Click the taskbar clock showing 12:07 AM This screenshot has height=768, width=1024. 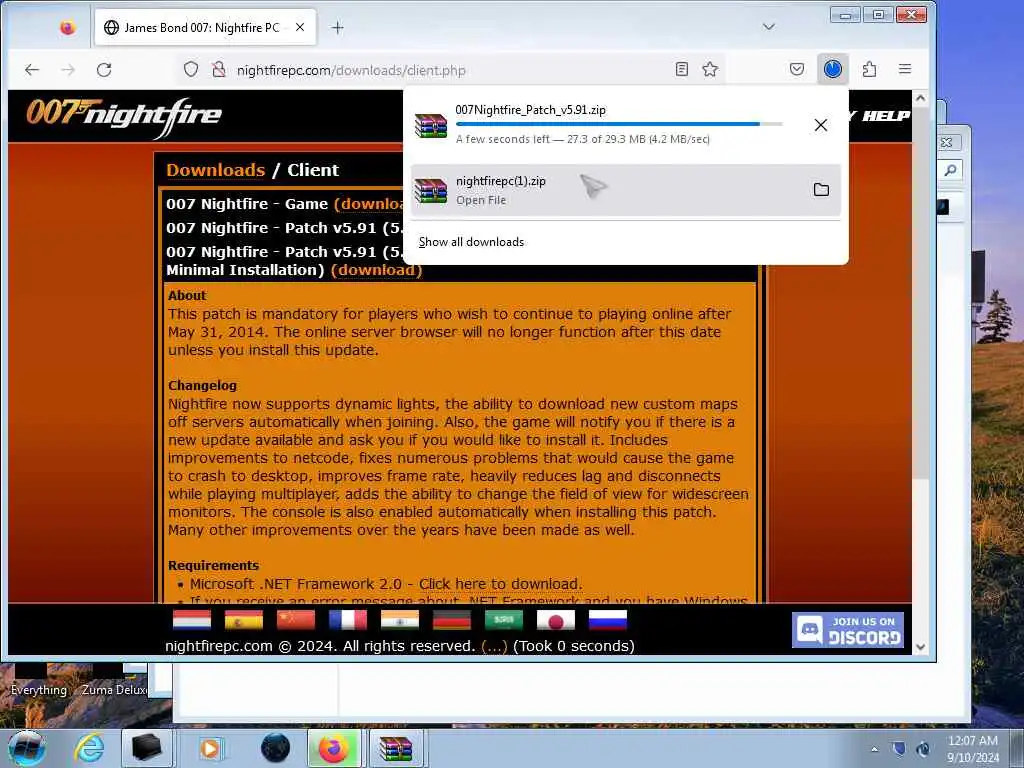[x=972, y=748]
